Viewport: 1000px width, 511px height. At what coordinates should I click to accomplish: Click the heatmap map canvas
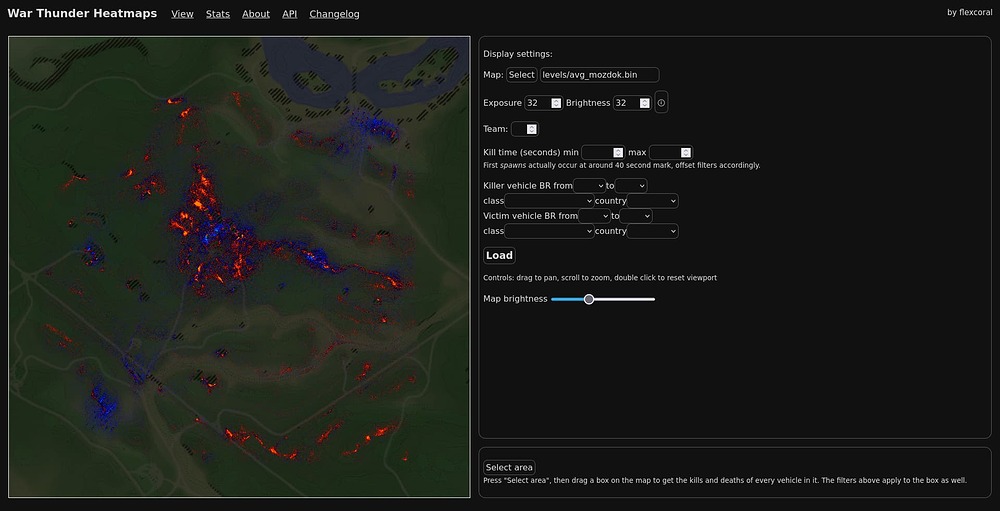(239, 267)
